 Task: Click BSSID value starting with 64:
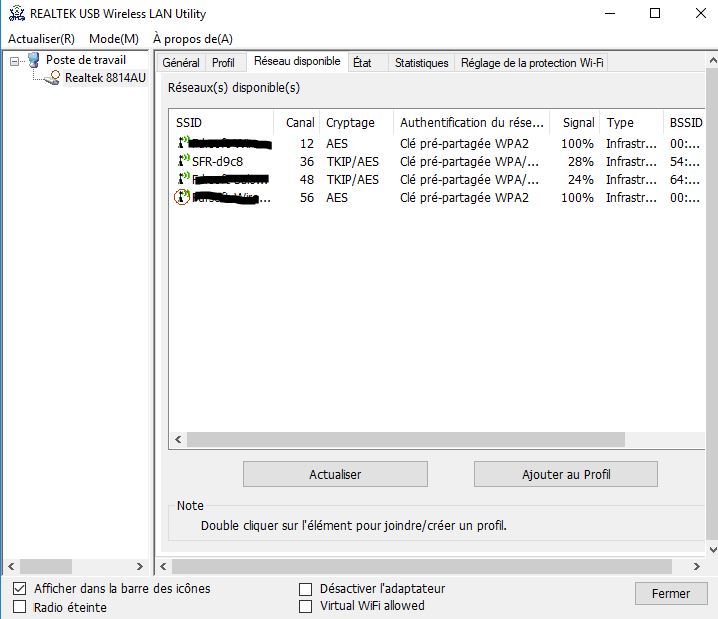[685, 179]
